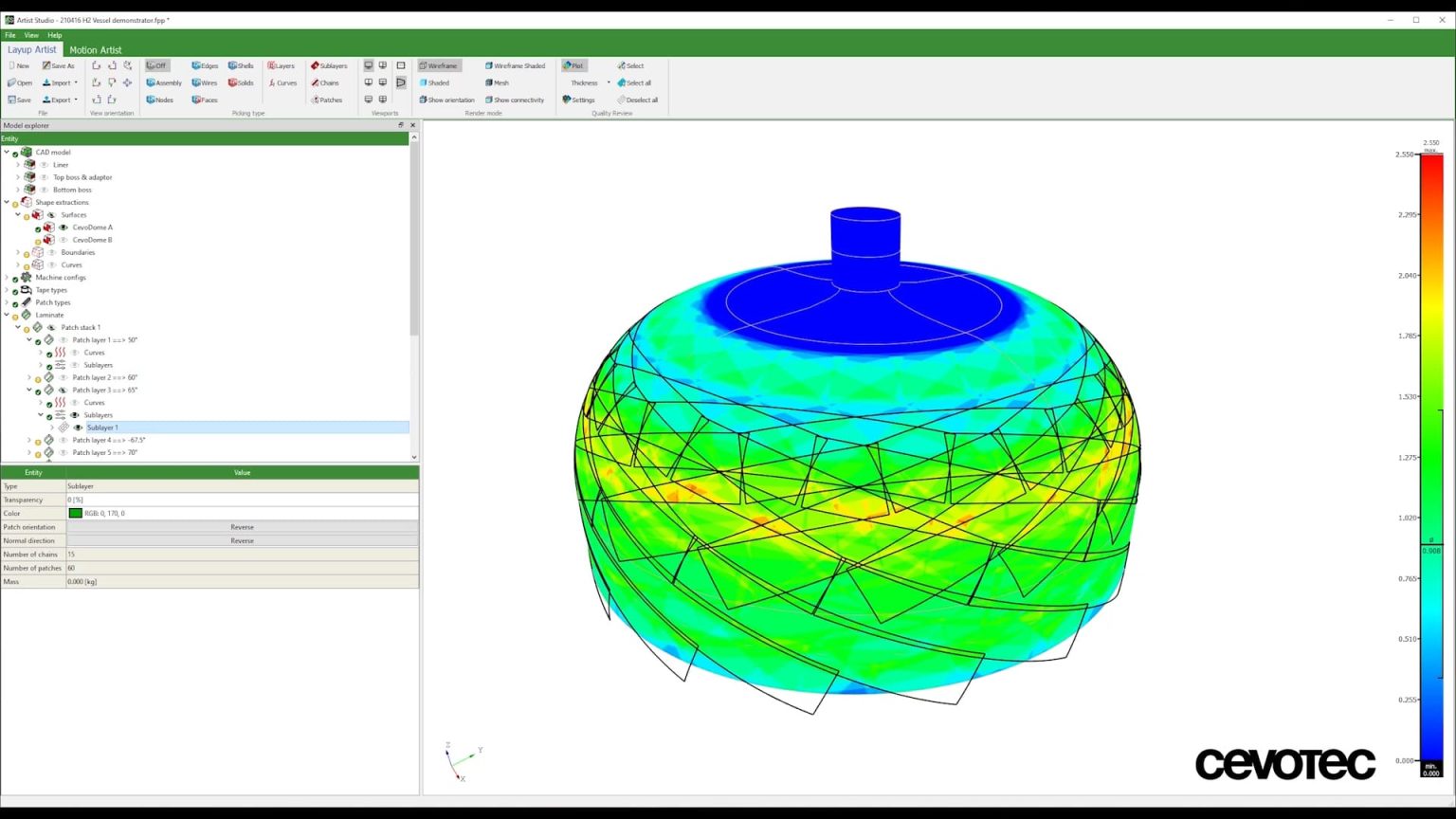Select the Chains picking option
The image size is (1456, 819).
(x=325, y=83)
